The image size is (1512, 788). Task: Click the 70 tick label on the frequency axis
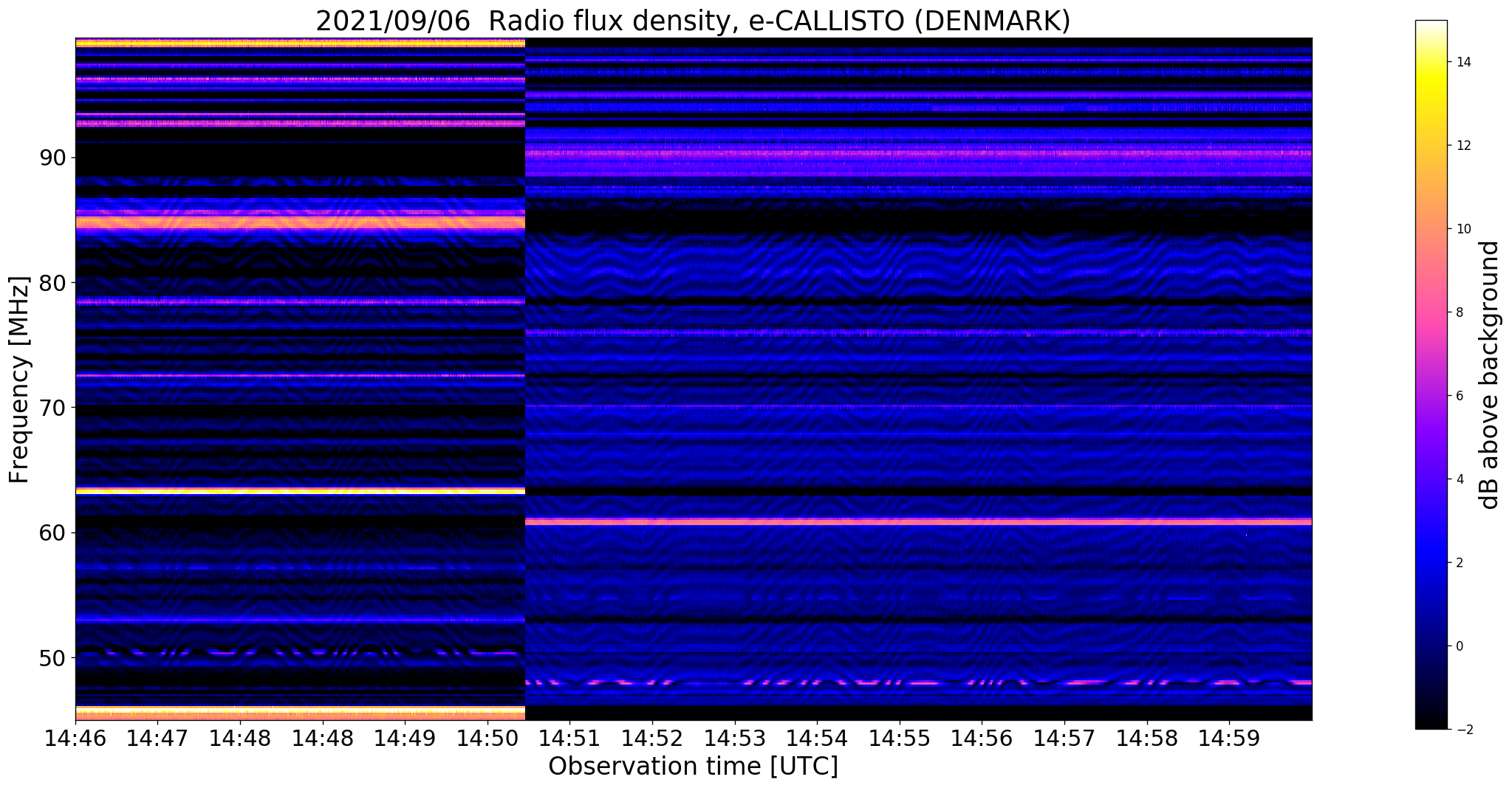pyautogui.click(x=51, y=408)
